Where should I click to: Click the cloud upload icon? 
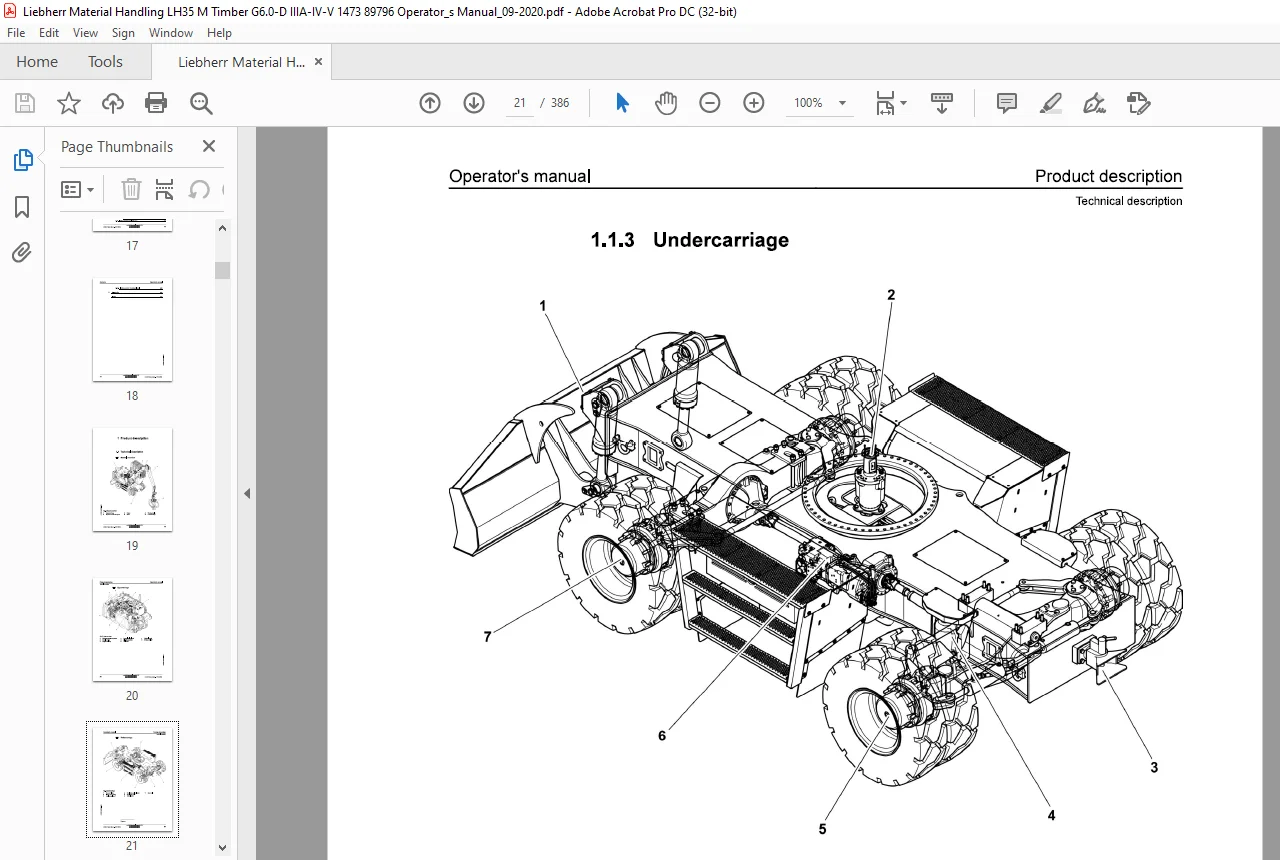(113, 103)
